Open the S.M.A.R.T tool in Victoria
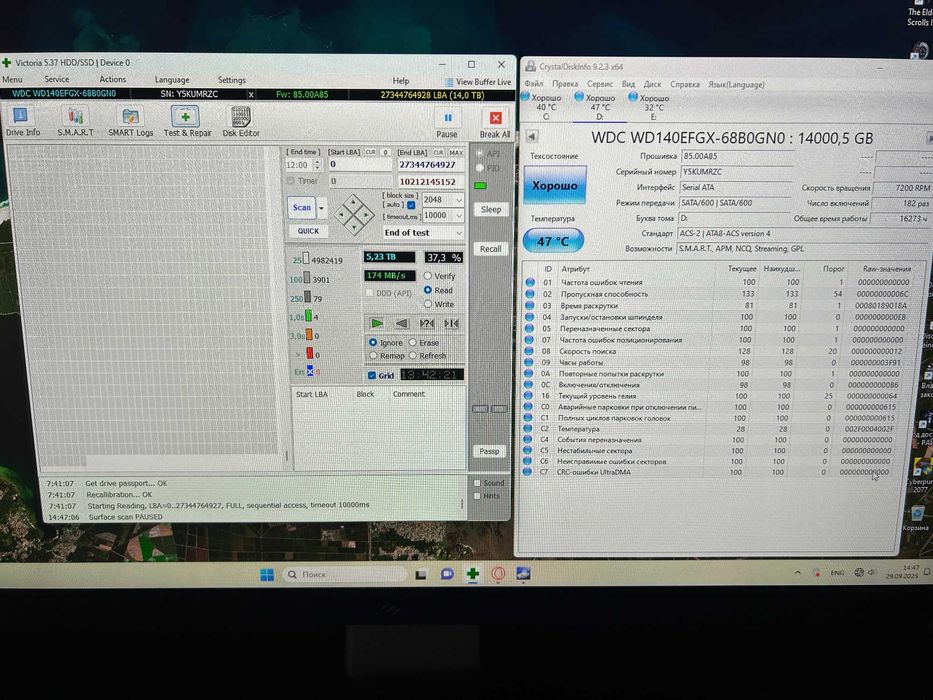The height and width of the screenshot is (700, 933). [76, 122]
